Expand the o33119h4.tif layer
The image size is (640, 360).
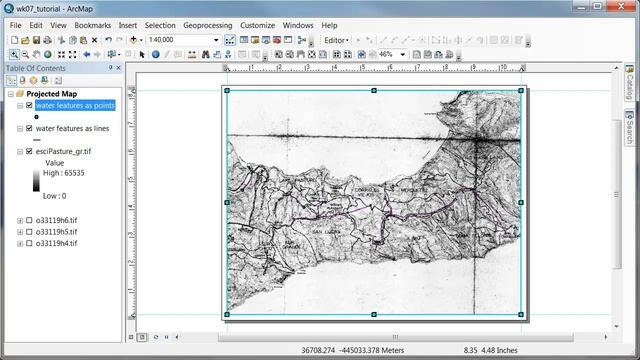(x=20, y=243)
